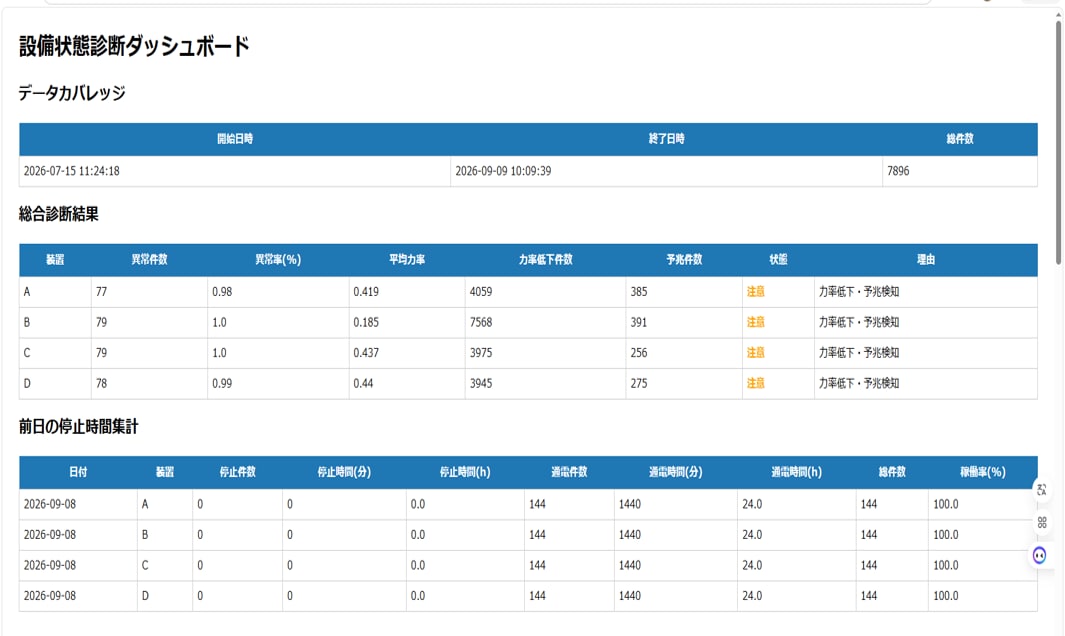Click the 停止件数 column header
The width and height of the screenshot is (1065, 636).
point(238,472)
